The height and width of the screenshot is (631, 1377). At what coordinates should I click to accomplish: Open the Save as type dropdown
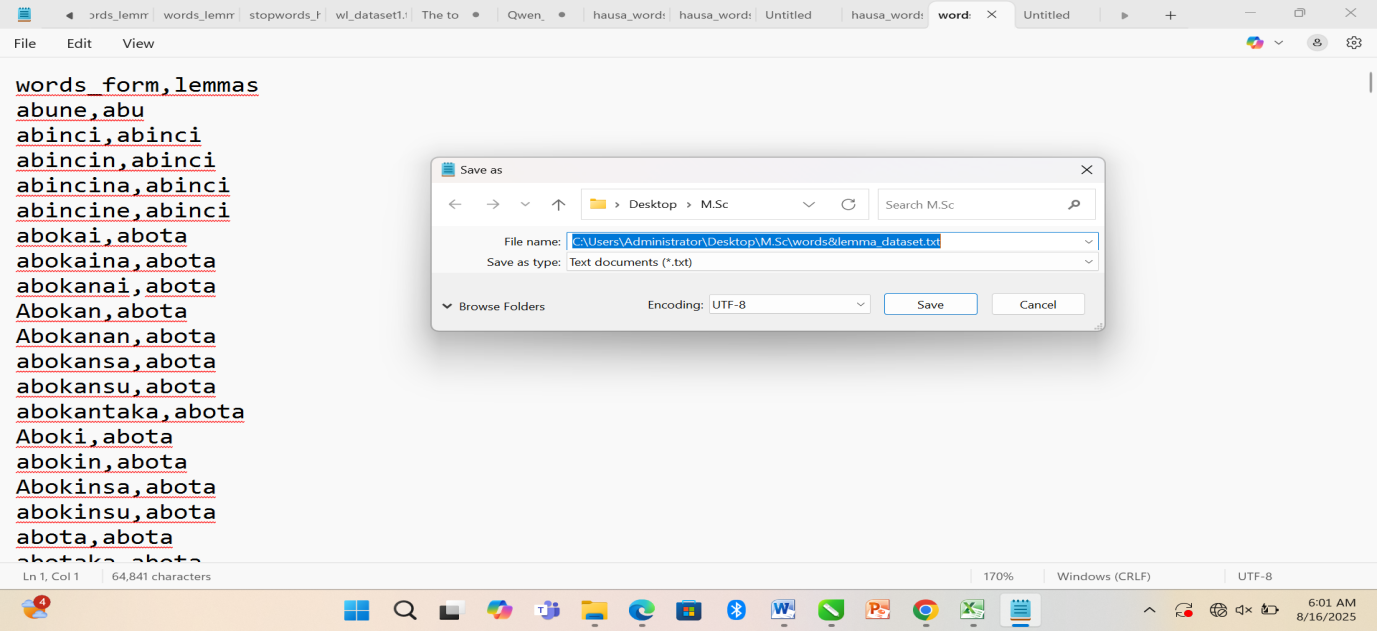click(x=831, y=262)
